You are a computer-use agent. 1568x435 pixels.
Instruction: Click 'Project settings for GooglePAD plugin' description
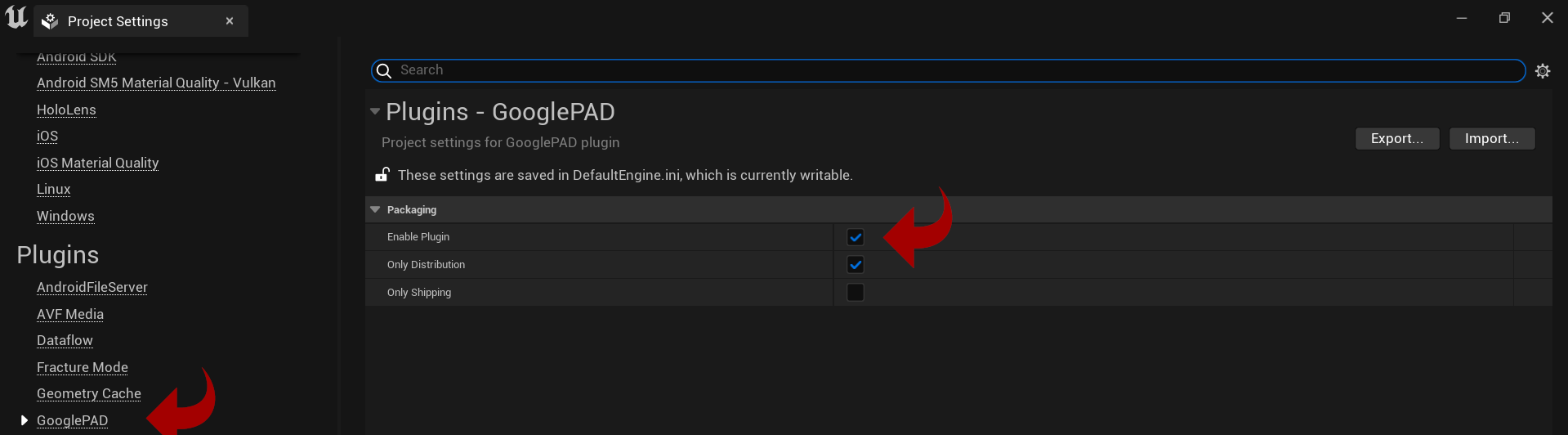tap(500, 142)
